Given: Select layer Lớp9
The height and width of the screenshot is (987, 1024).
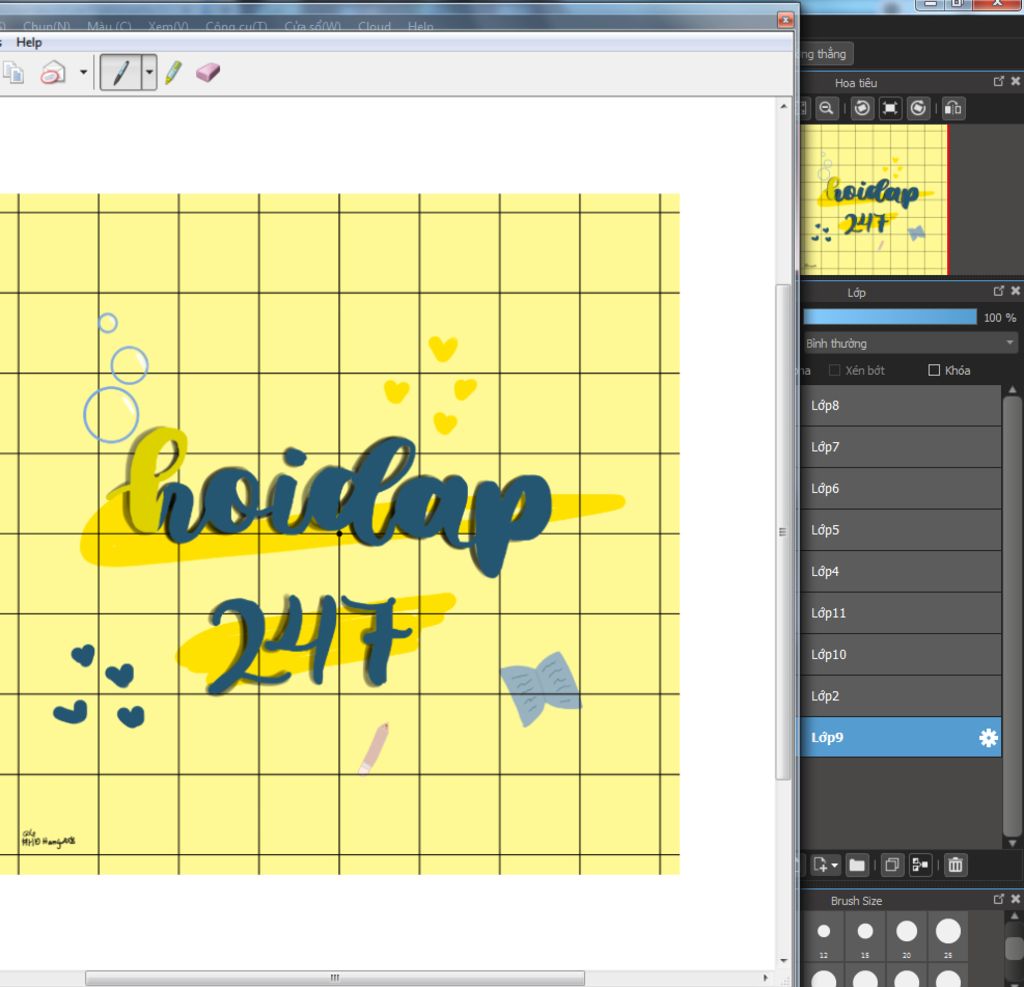Looking at the screenshot, I should [x=900, y=737].
